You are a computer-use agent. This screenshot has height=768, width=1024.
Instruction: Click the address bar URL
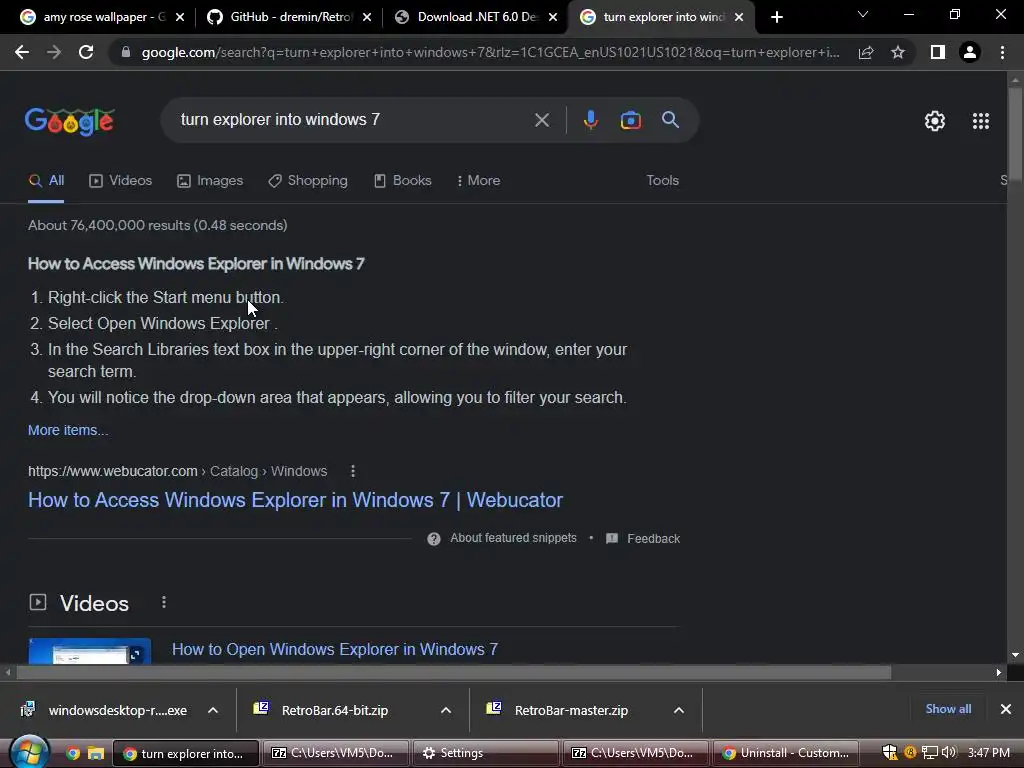tap(490, 52)
